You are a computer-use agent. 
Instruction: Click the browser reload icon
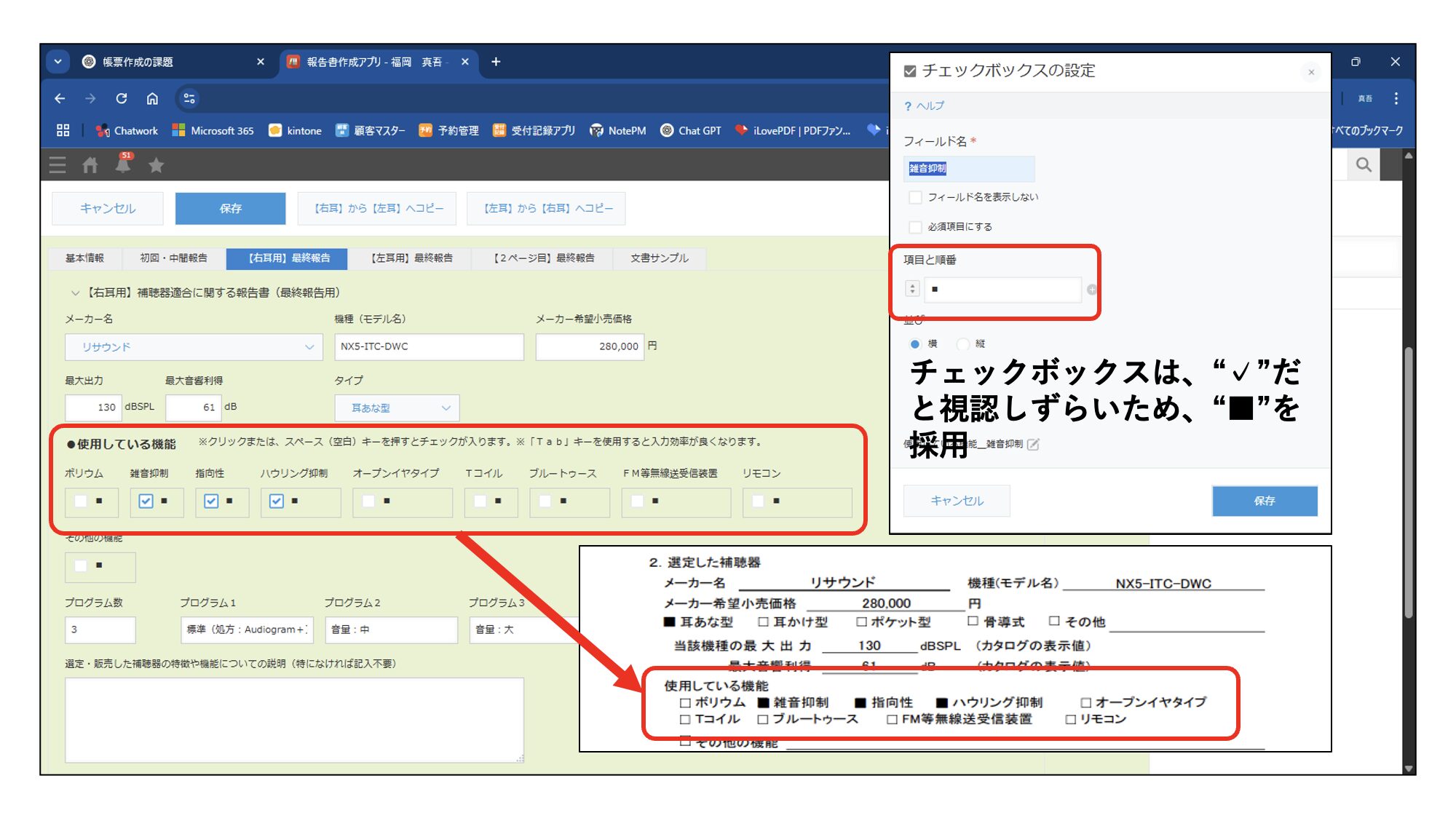tap(122, 98)
